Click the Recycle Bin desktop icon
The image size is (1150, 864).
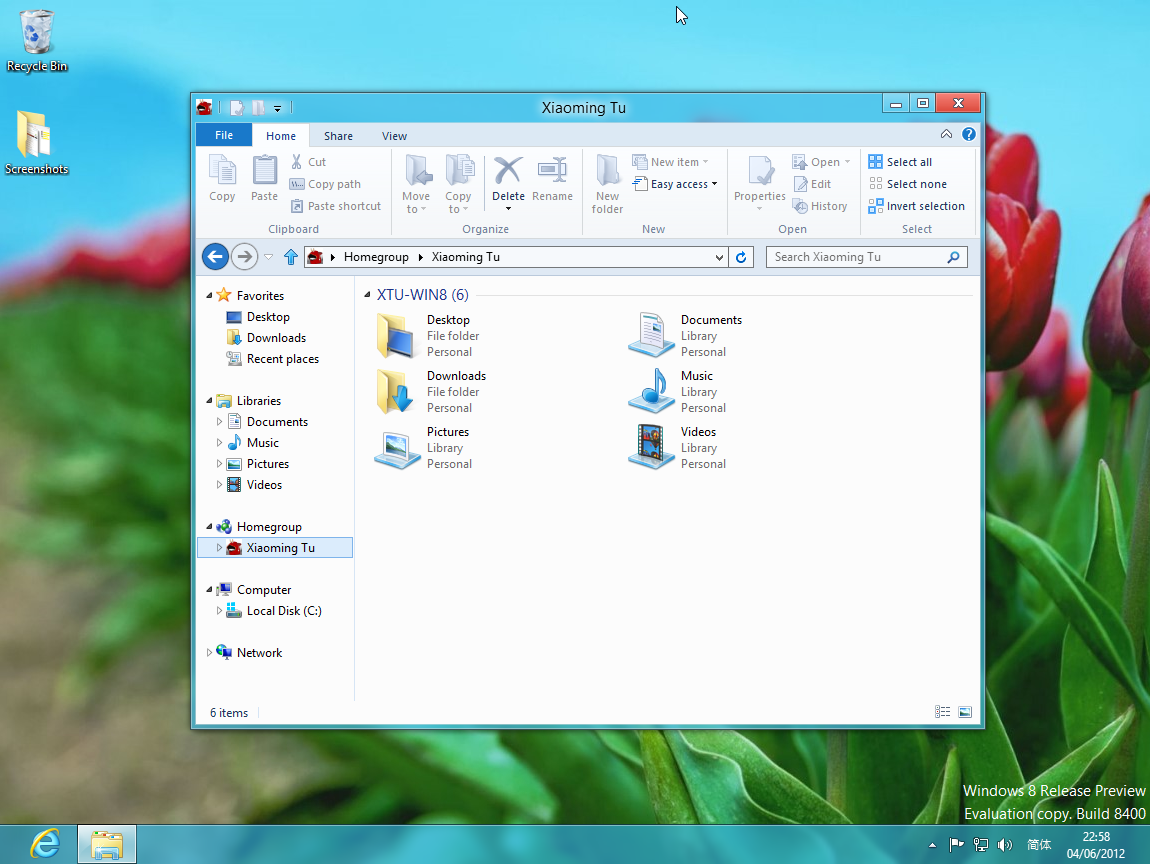[x=37, y=40]
